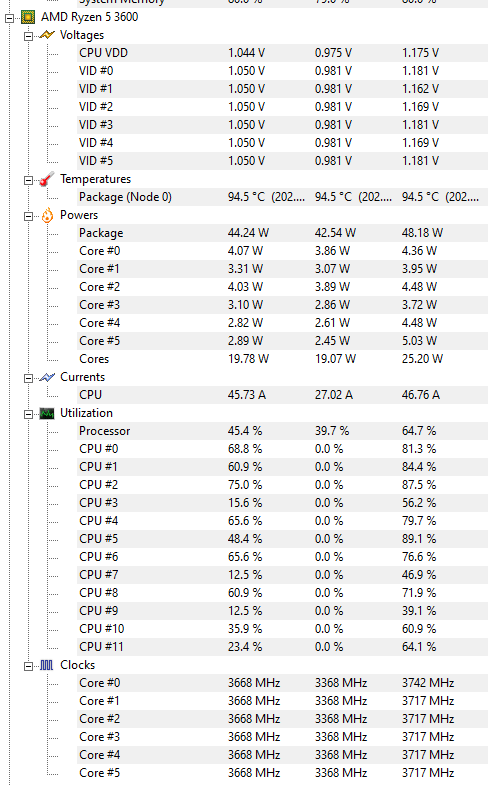This screenshot has height=785, width=488.
Task: Click the Clocks square-wave icon
Action: [x=47, y=665]
